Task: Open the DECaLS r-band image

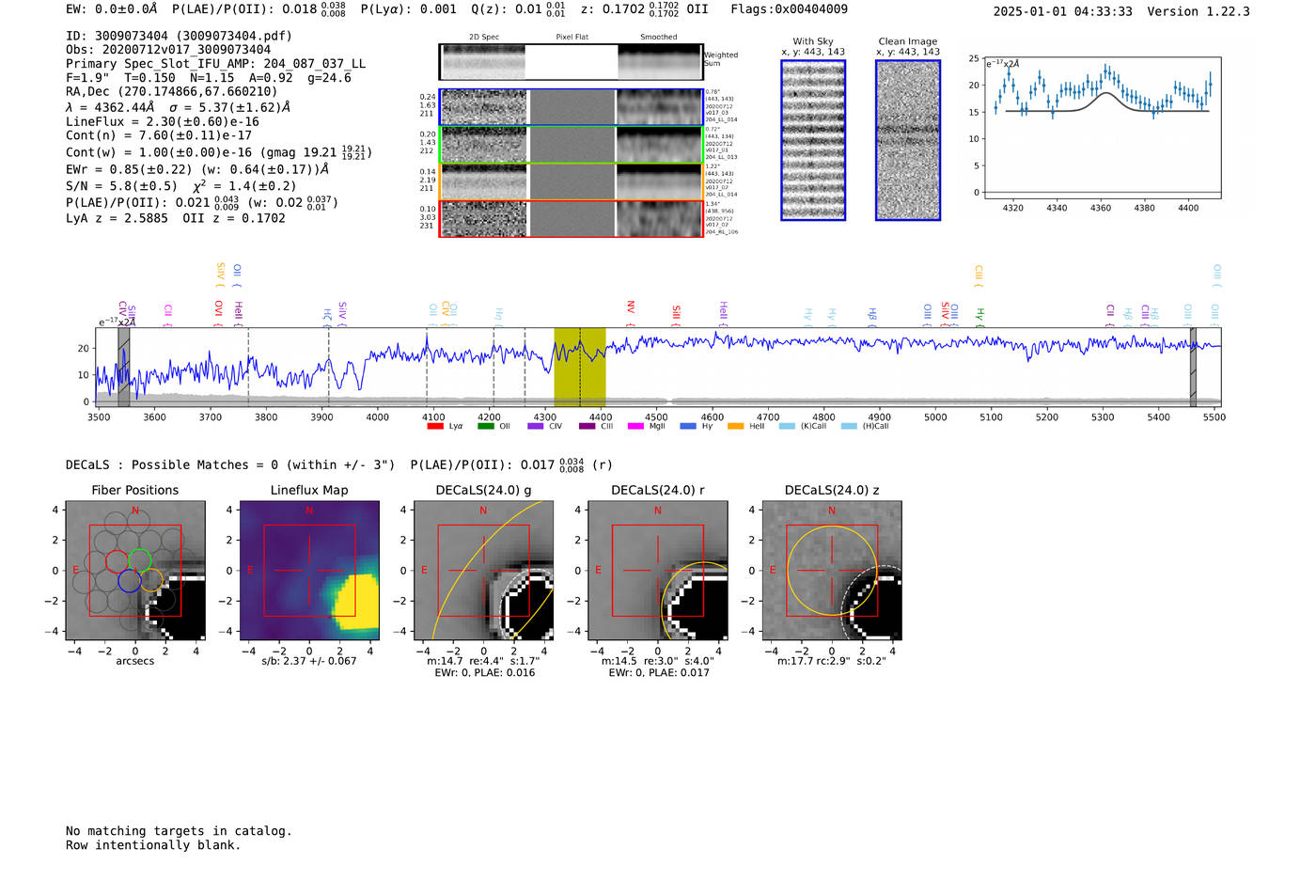Action: click(x=657, y=571)
